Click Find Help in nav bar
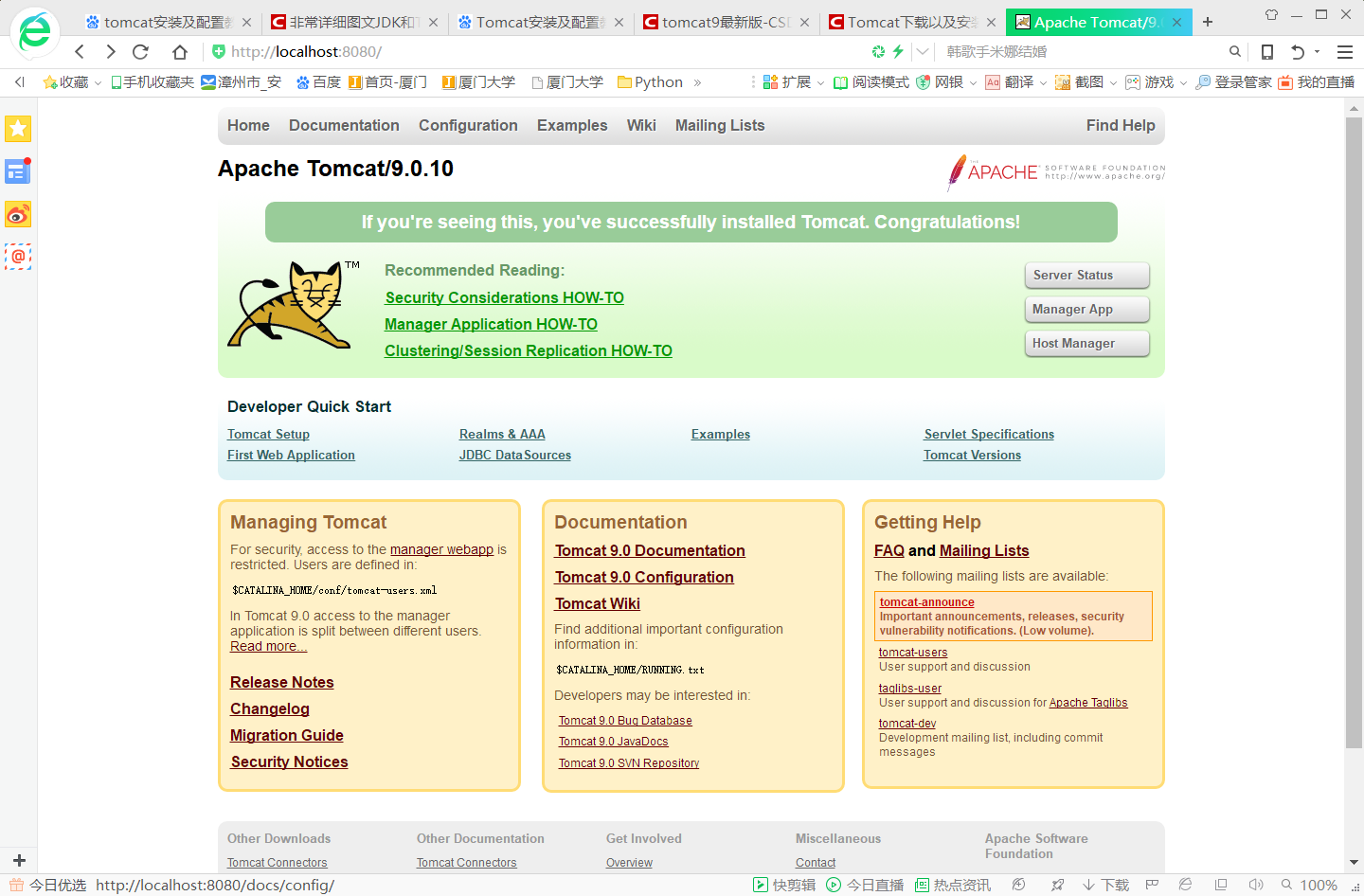This screenshot has height=896, width=1364. [1121, 125]
